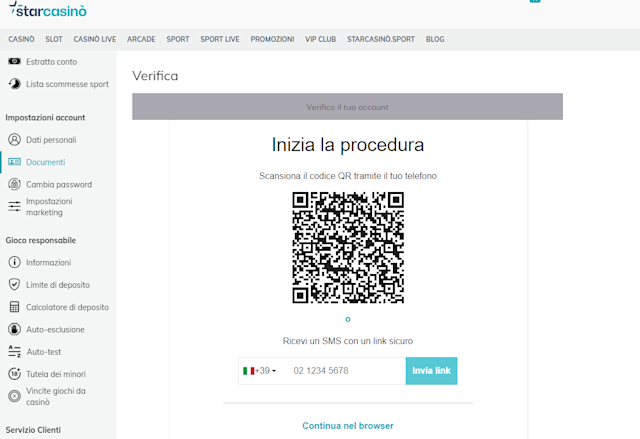The image size is (640, 439).
Task: Open Auto-esclusione page
Action: point(56,329)
